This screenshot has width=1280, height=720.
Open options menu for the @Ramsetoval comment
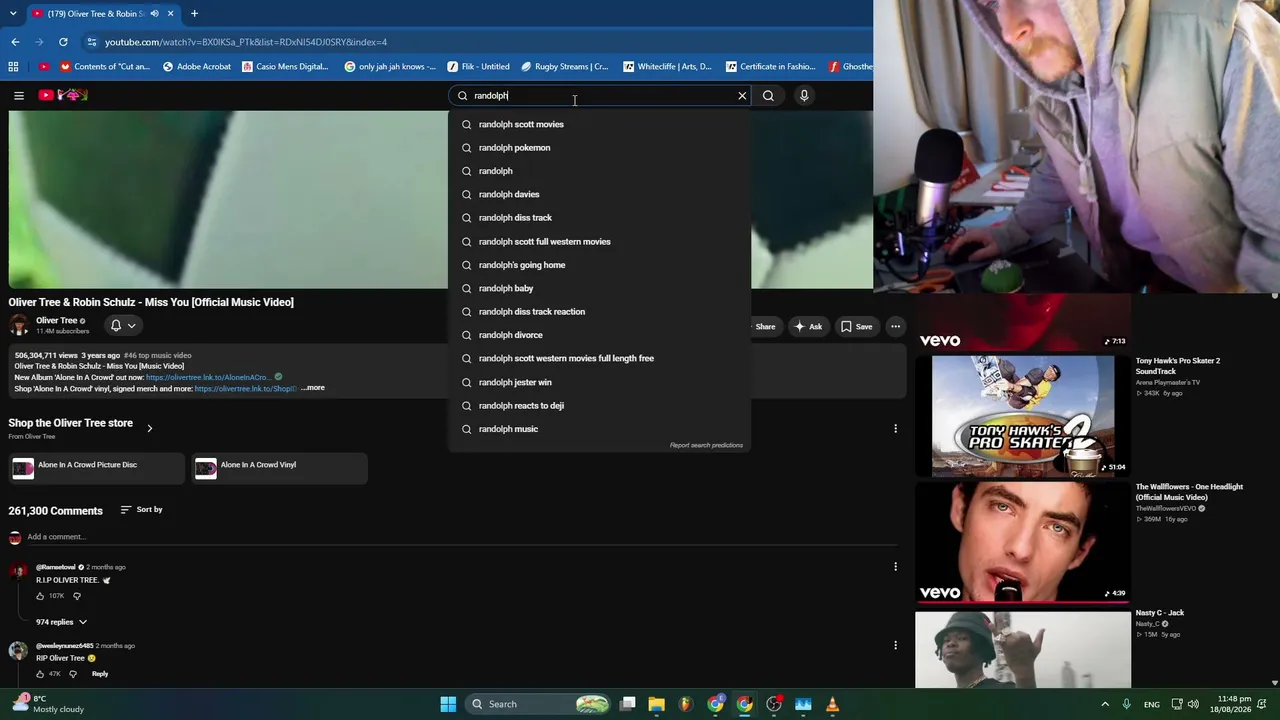tap(895, 567)
